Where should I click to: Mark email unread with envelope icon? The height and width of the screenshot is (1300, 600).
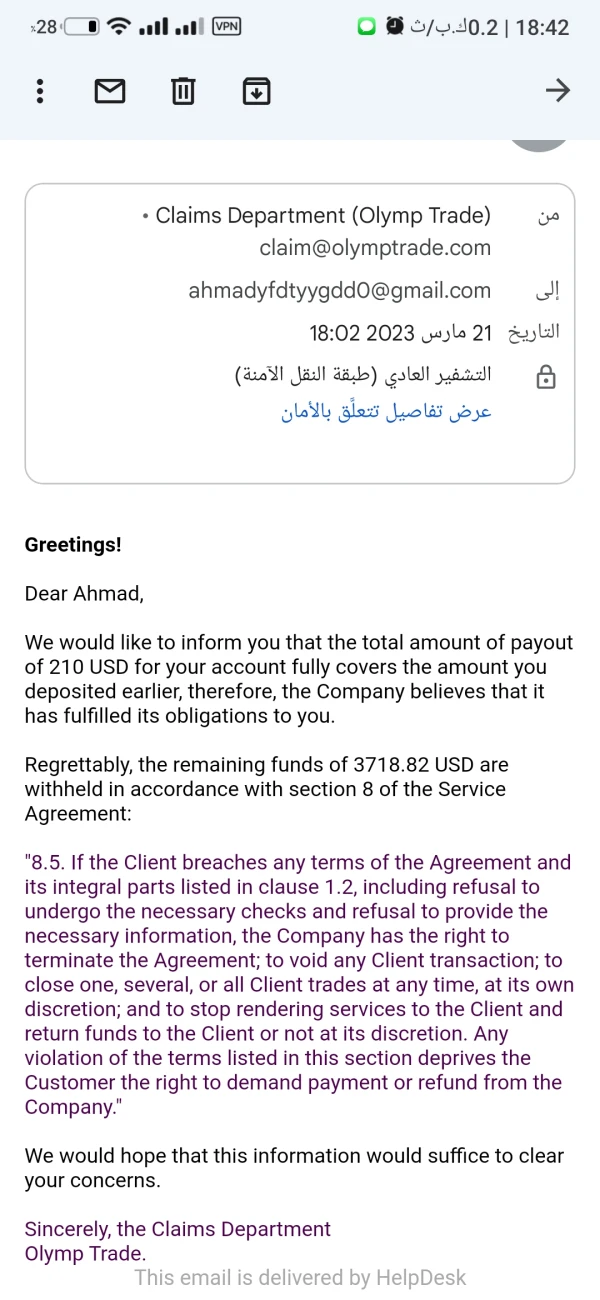click(110, 91)
